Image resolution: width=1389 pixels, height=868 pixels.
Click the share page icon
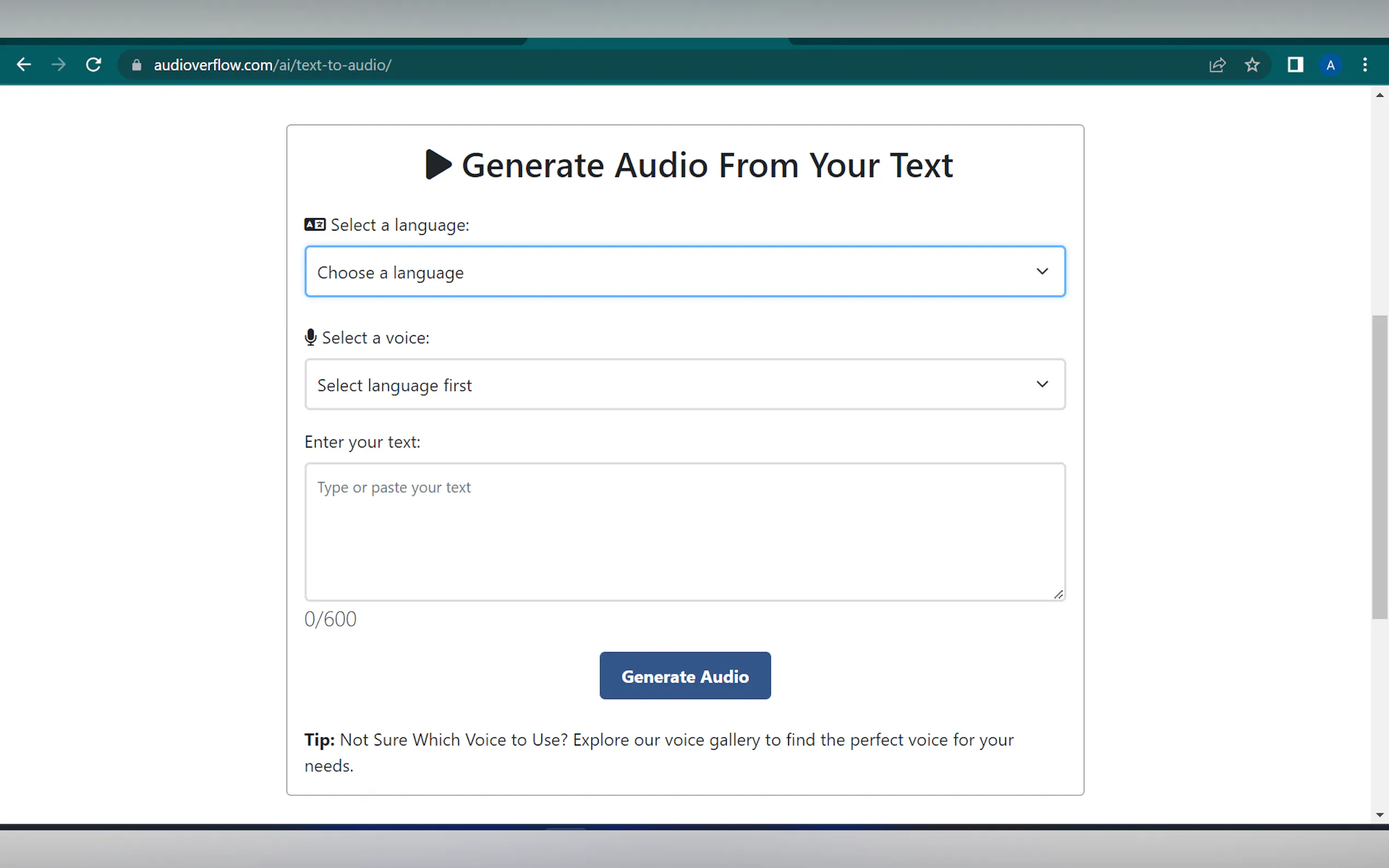click(x=1217, y=65)
